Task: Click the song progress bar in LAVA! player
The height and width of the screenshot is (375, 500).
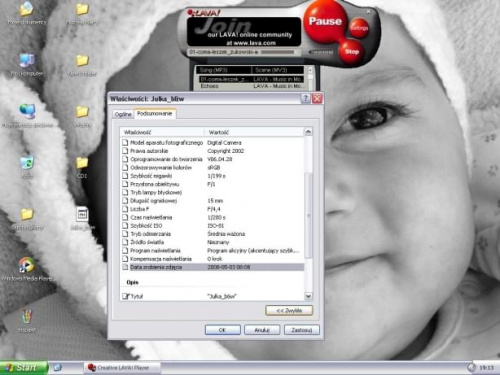Action: point(277,52)
